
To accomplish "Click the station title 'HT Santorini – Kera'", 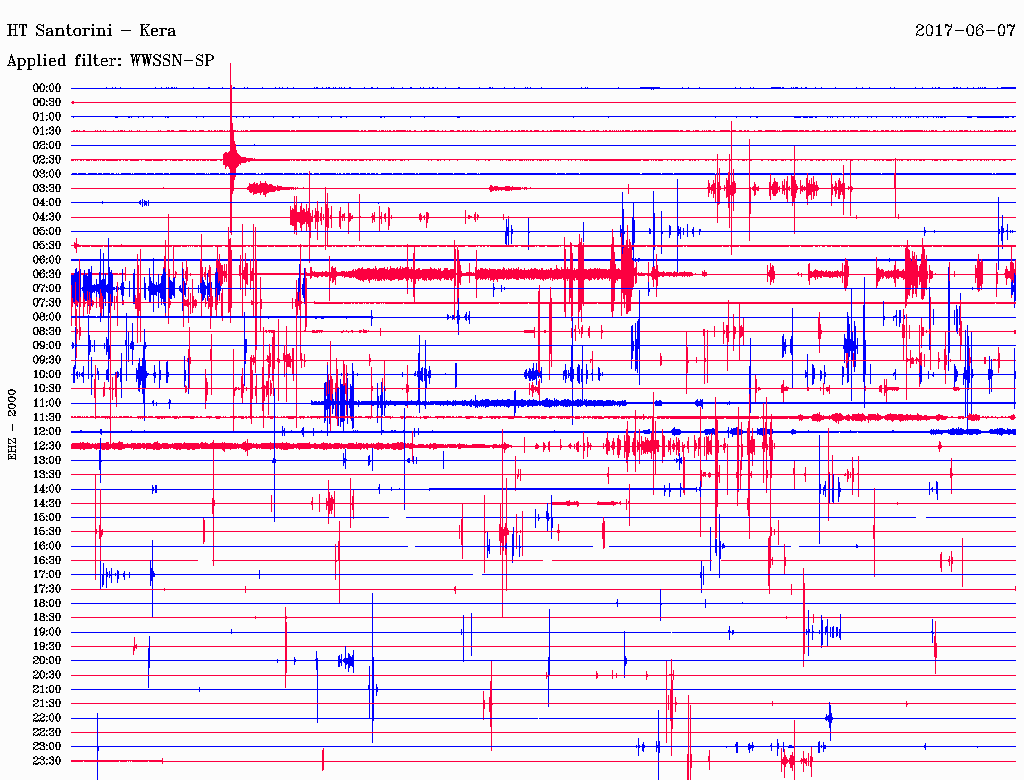I will pos(91,31).
